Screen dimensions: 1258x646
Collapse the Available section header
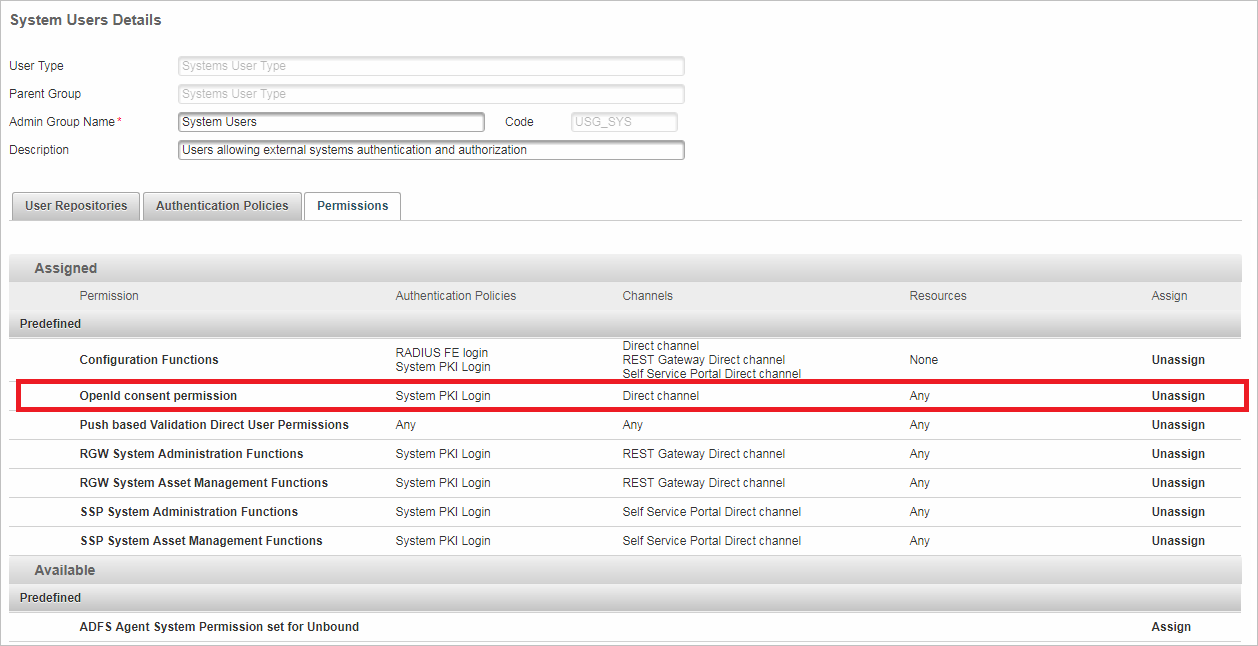pos(65,570)
